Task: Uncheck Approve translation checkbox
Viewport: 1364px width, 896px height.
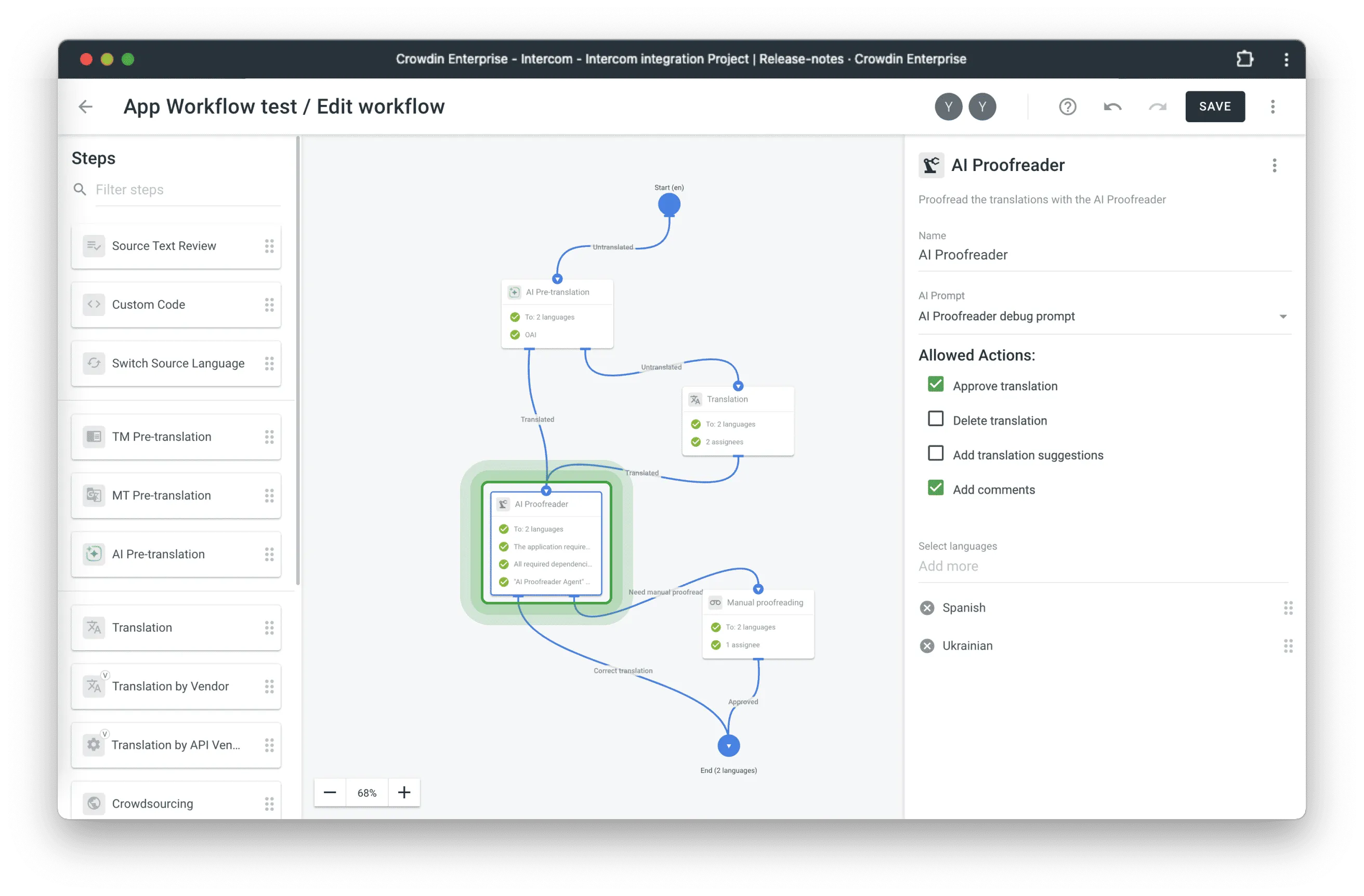Action: coord(935,385)
